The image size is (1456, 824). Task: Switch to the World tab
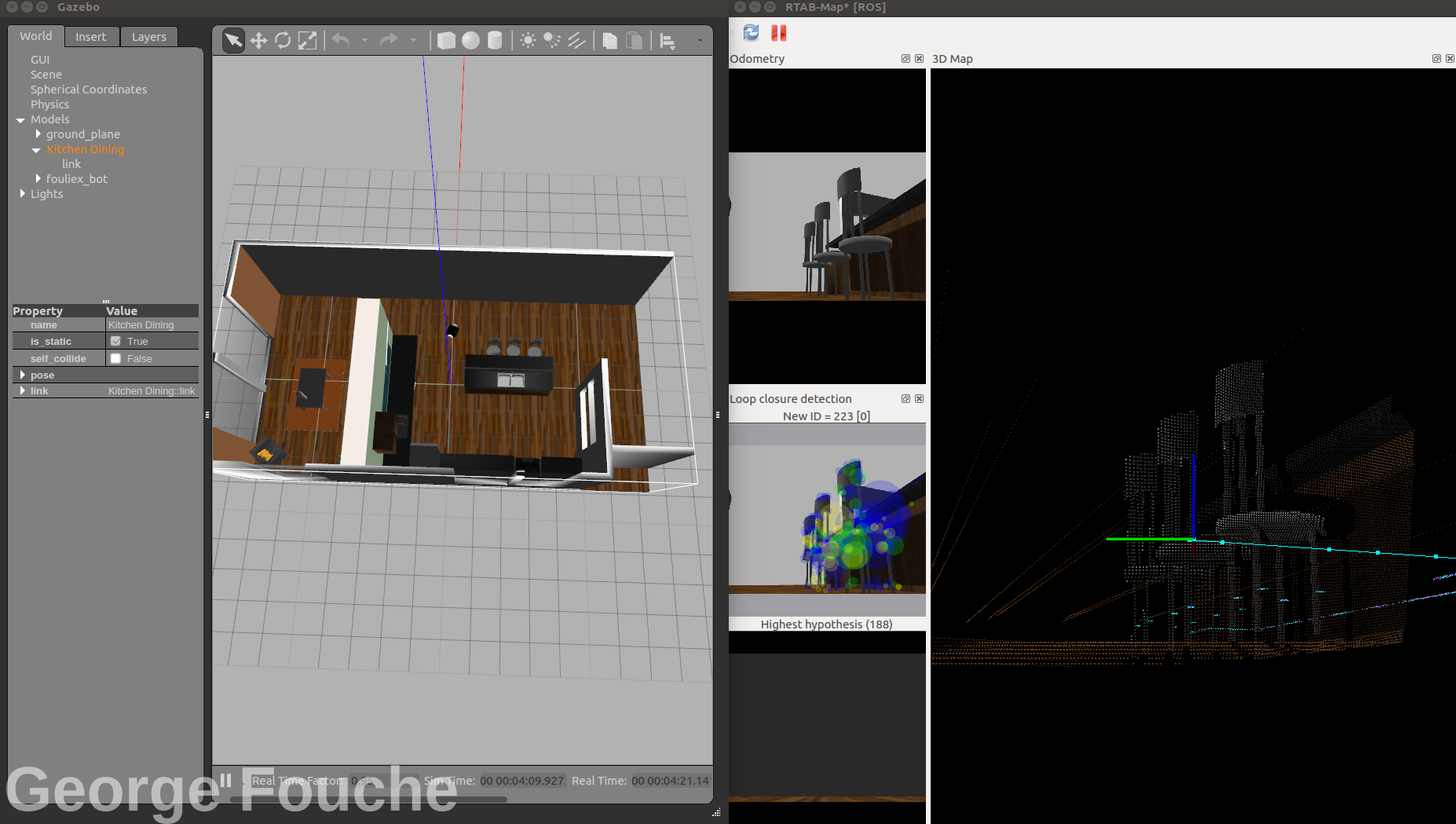36,36
